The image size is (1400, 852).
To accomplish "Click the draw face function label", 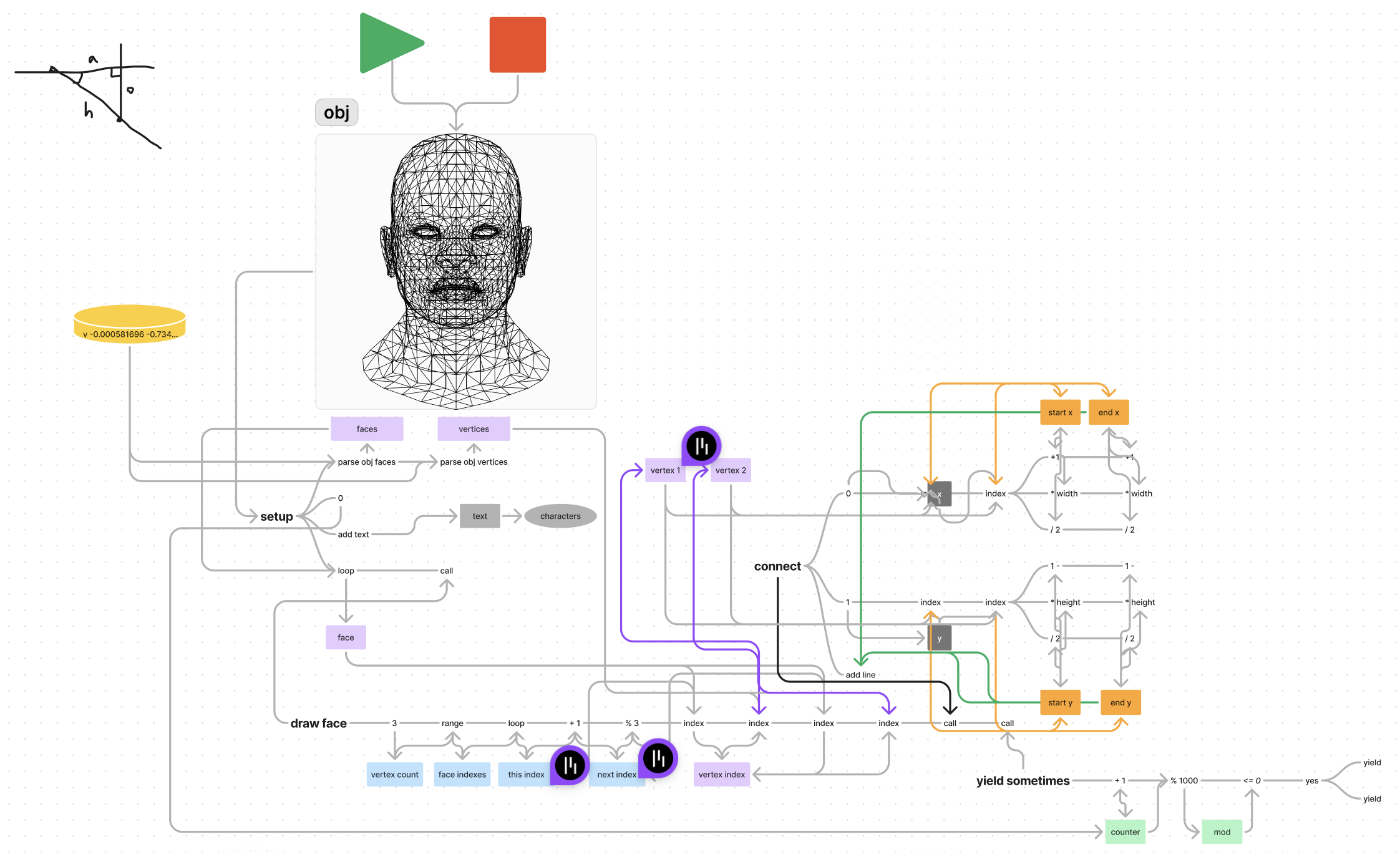I will click(x=318, y=723).
